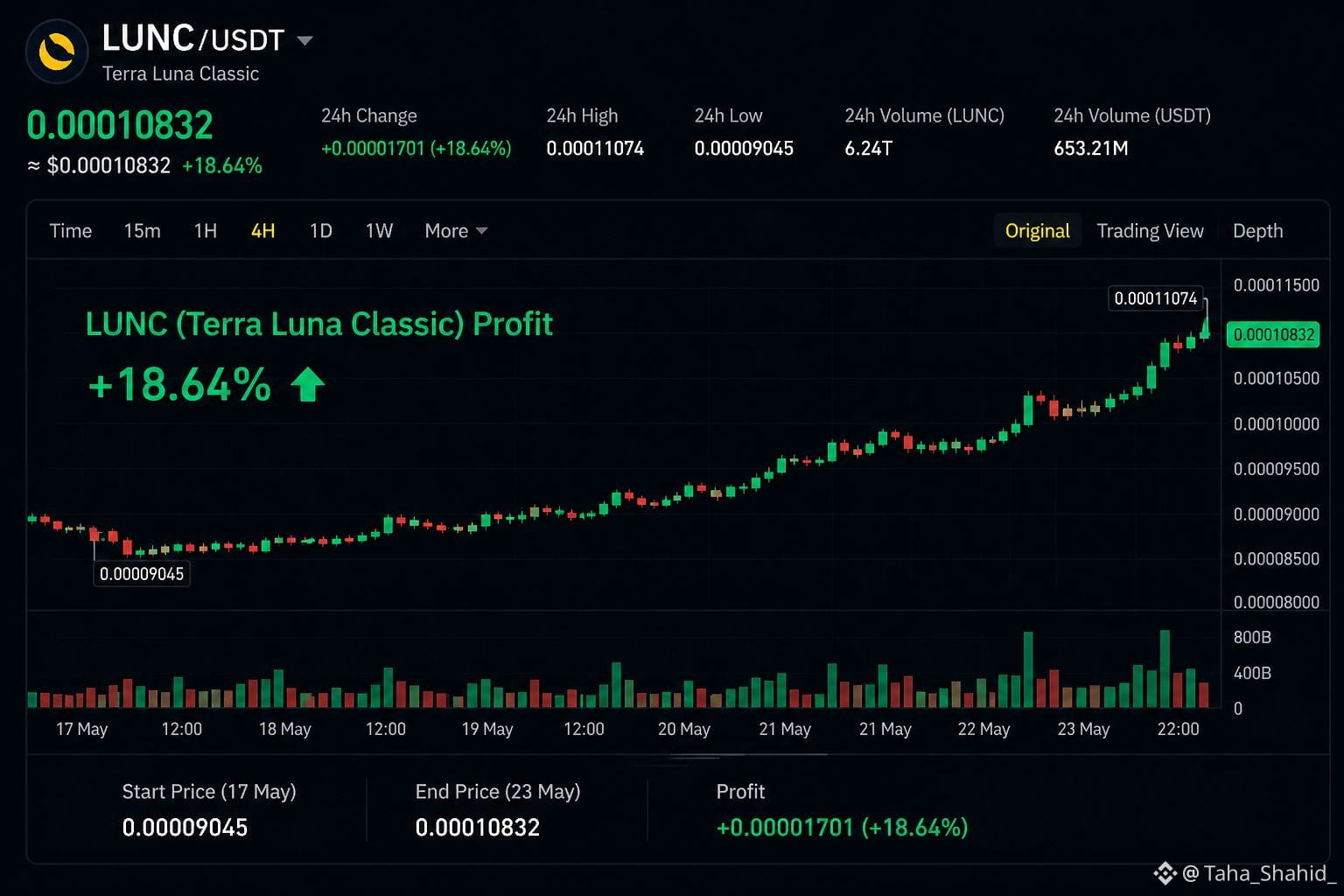Click the Start Price value 0.00009045
The height and width of the screenshot is (896, 1344).
185,828
